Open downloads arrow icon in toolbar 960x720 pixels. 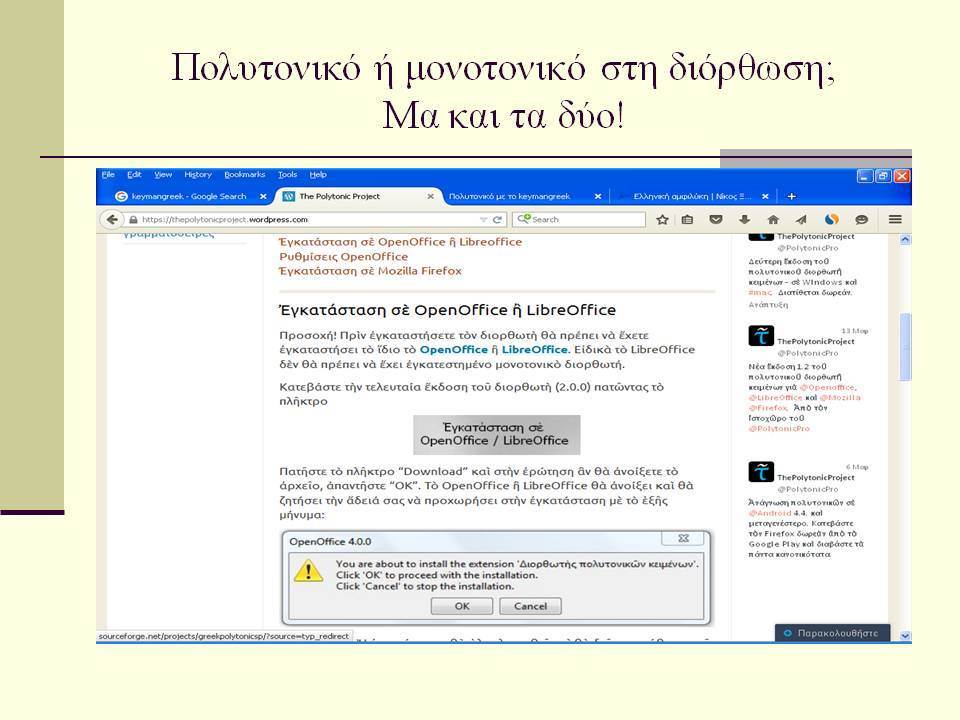(x=744, y=219)
